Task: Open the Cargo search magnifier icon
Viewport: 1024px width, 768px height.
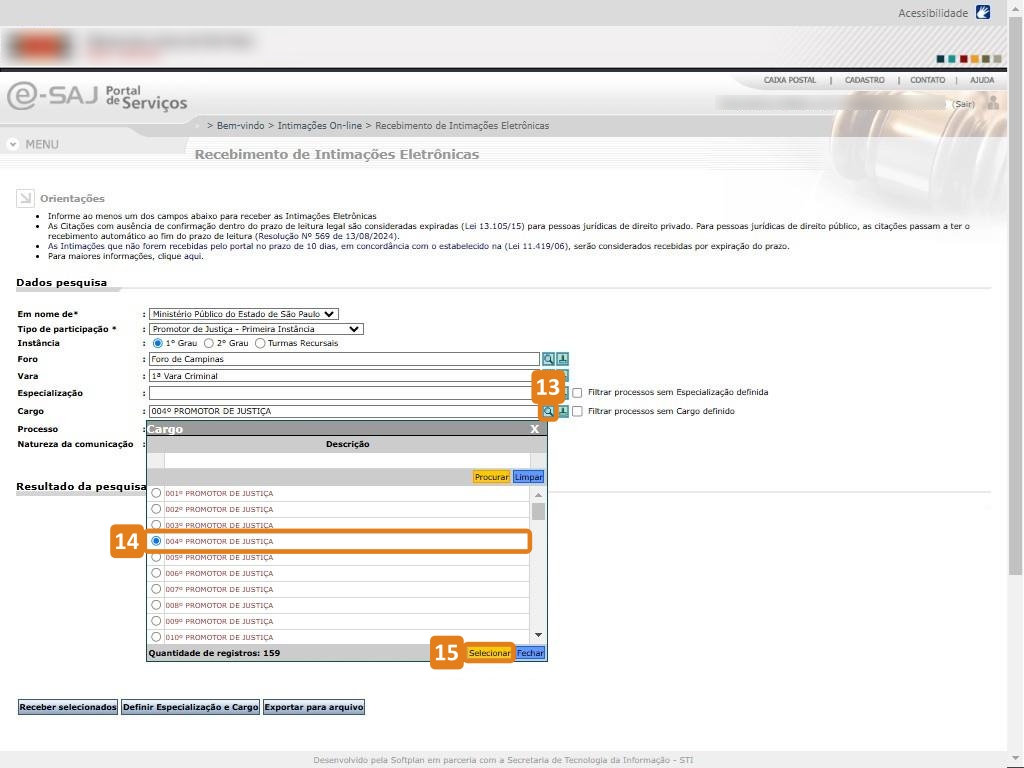Action: pyautogui.click(x=548, y=411)
